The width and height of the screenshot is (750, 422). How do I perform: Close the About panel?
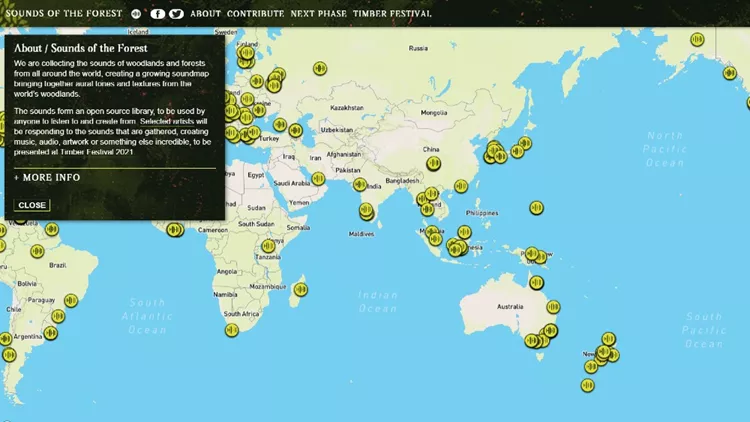coord(32,205)
